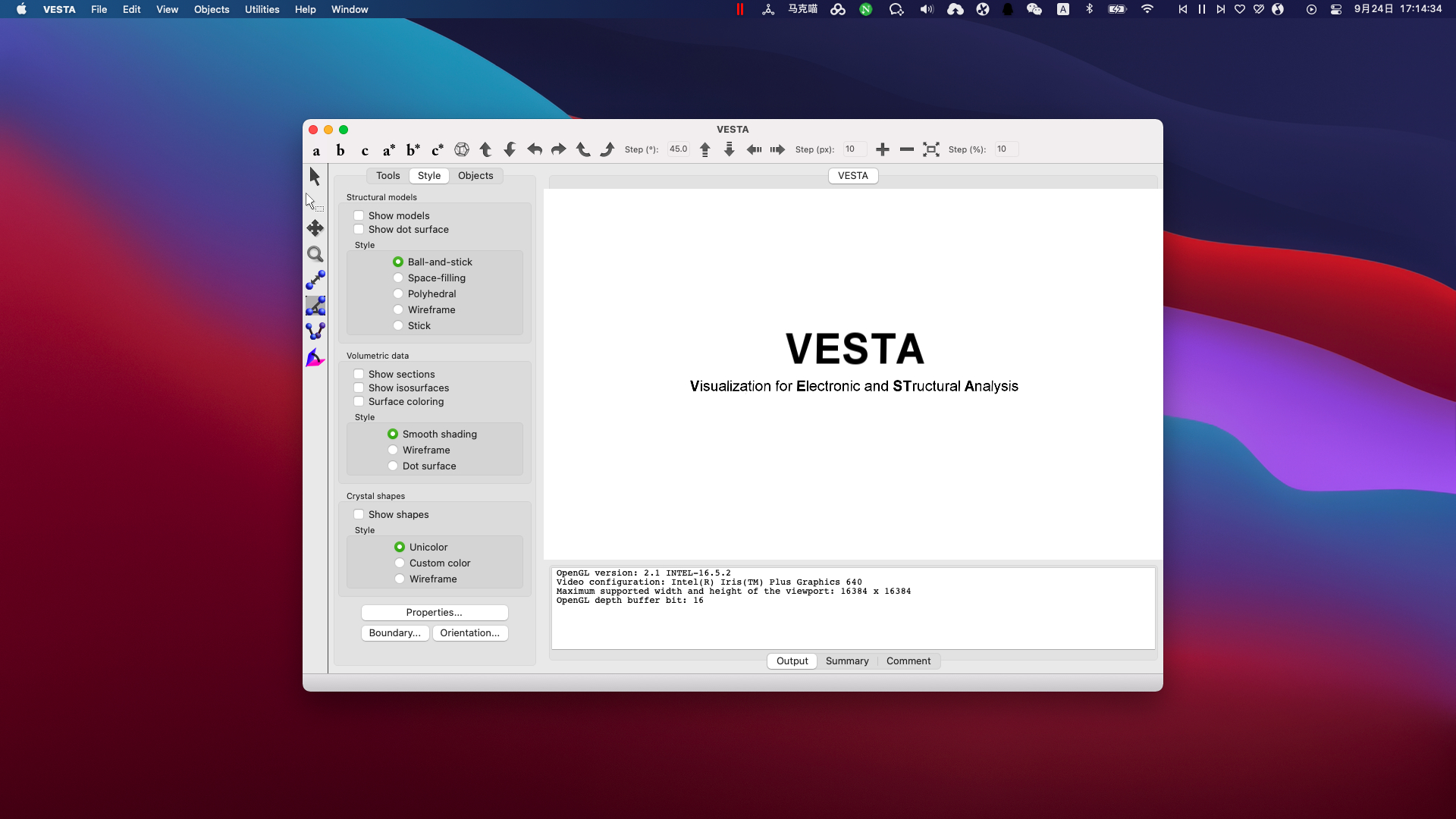Open the Properties... dialog
1456x819 pixels.
click(434, 613)
